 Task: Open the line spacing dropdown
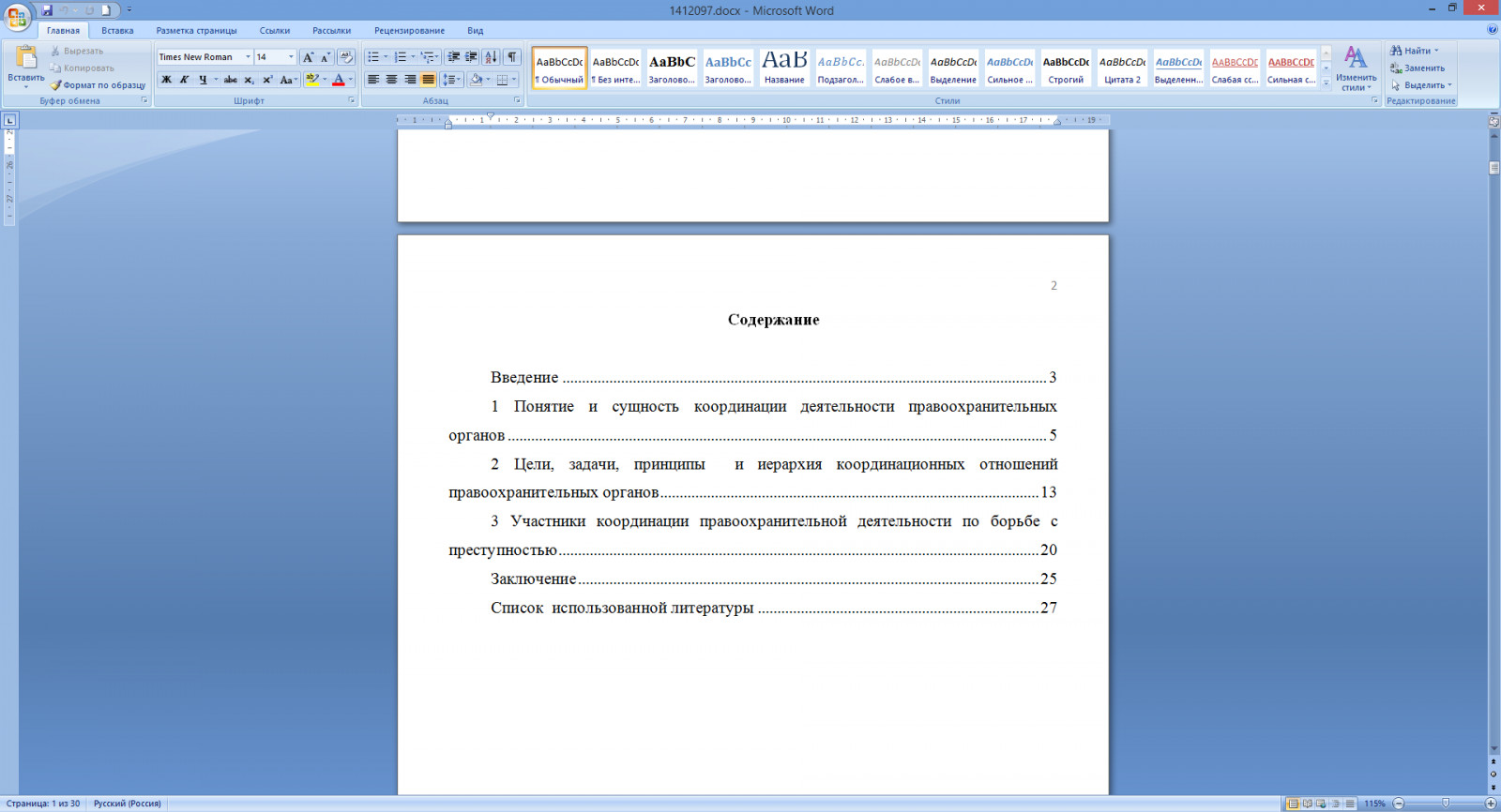pyautogui.click(x=459, y=80)
